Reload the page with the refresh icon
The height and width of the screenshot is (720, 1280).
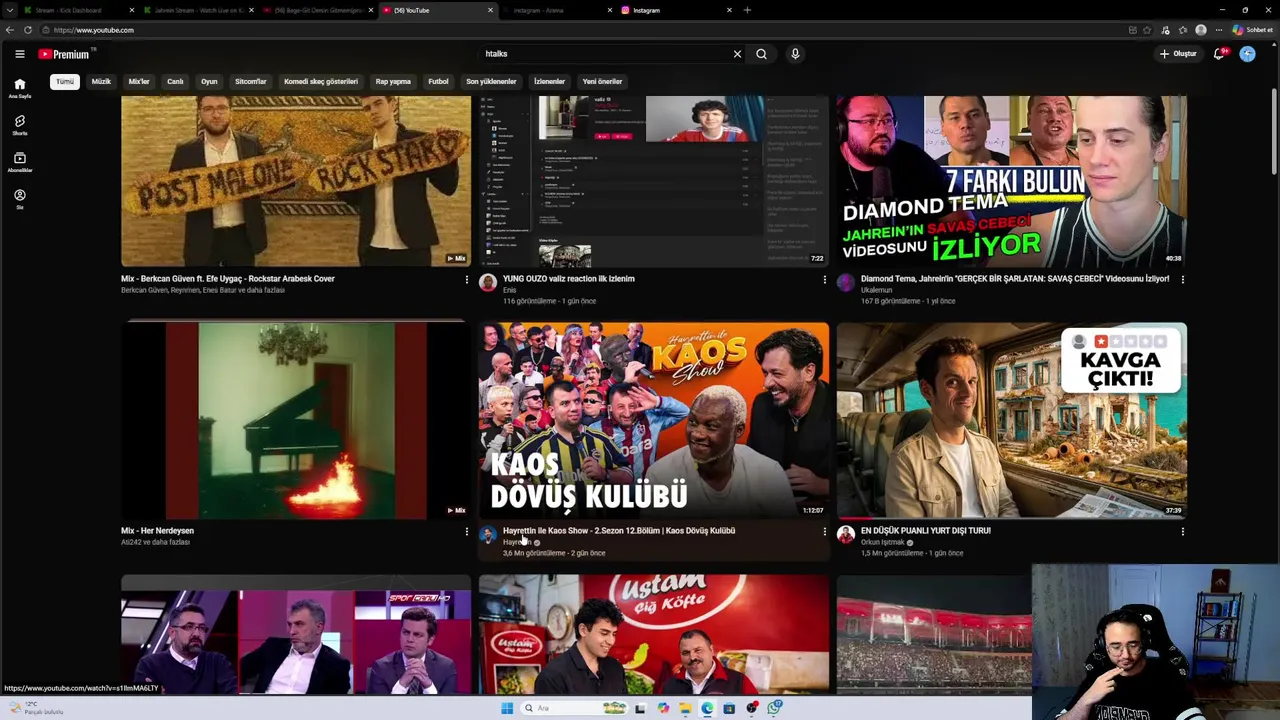[28, 30]
